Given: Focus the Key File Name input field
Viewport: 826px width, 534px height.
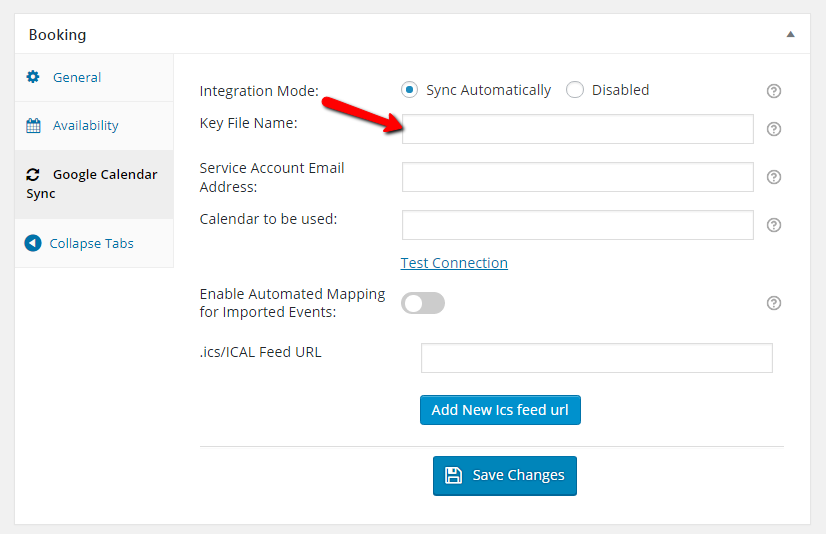Looking at the screenshot, I should (x=577, y=129).
